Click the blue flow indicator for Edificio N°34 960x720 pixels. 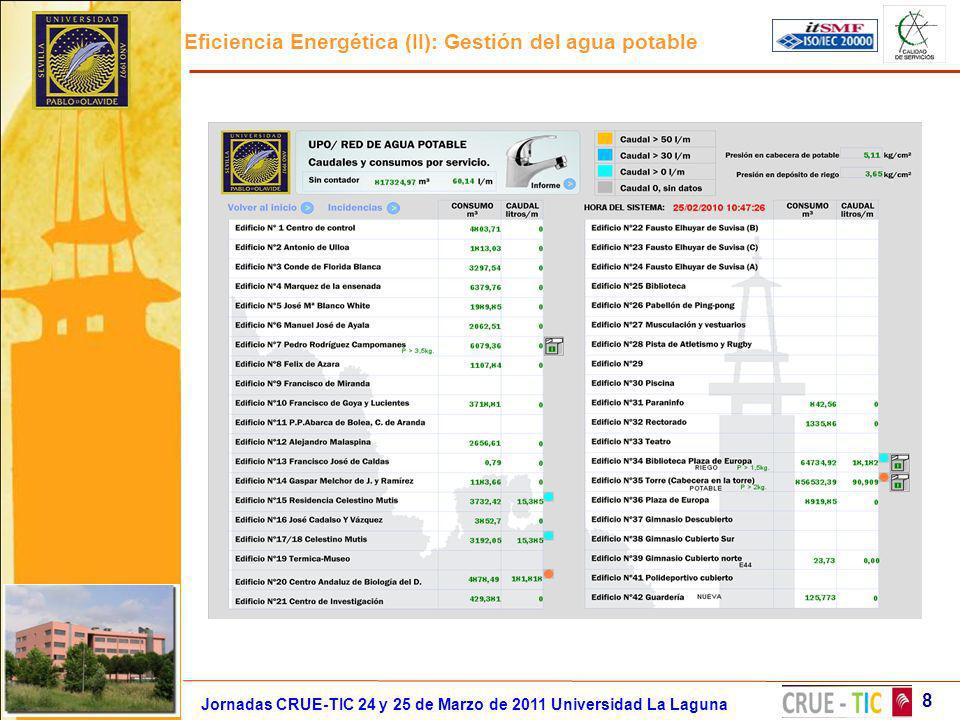tap(883, 457)
